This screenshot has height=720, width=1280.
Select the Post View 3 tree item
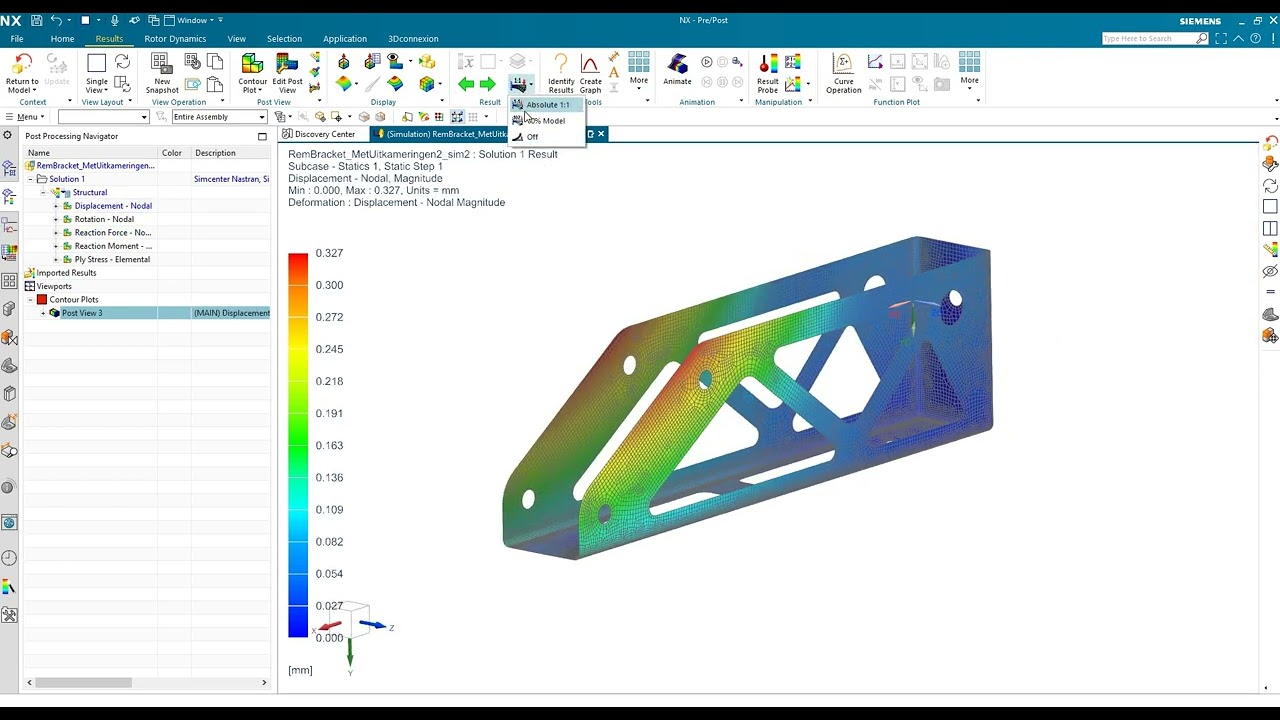[x=82, y=313]
